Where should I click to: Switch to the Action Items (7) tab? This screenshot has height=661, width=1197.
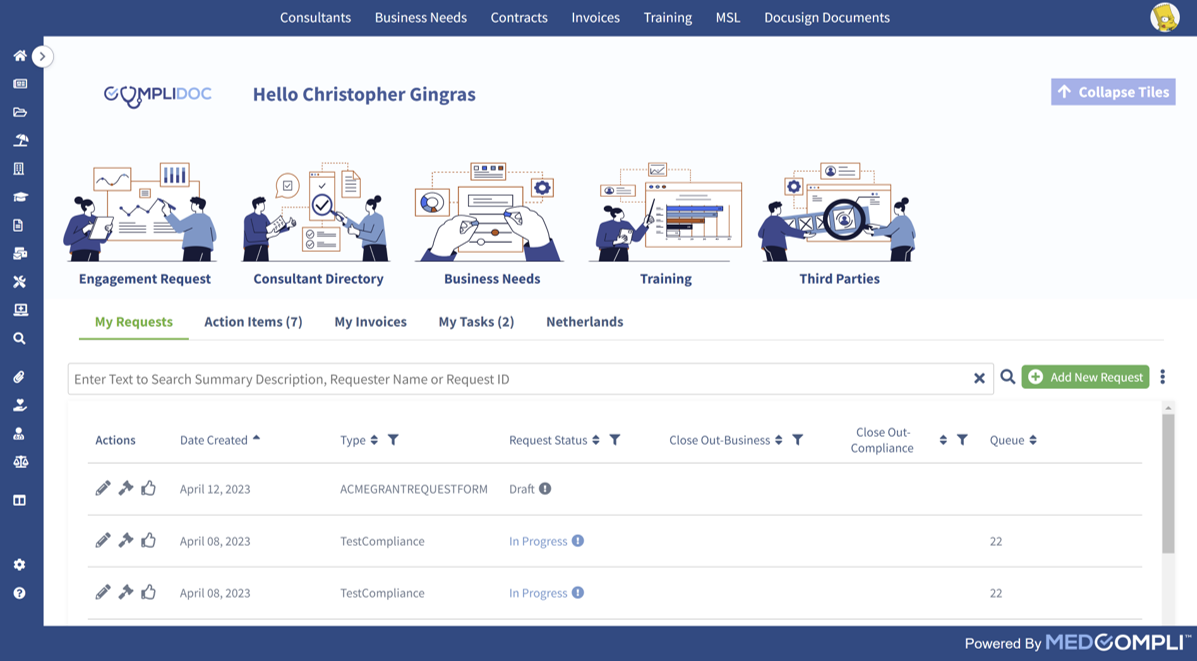pyautogui.click(x=253, y=322)
